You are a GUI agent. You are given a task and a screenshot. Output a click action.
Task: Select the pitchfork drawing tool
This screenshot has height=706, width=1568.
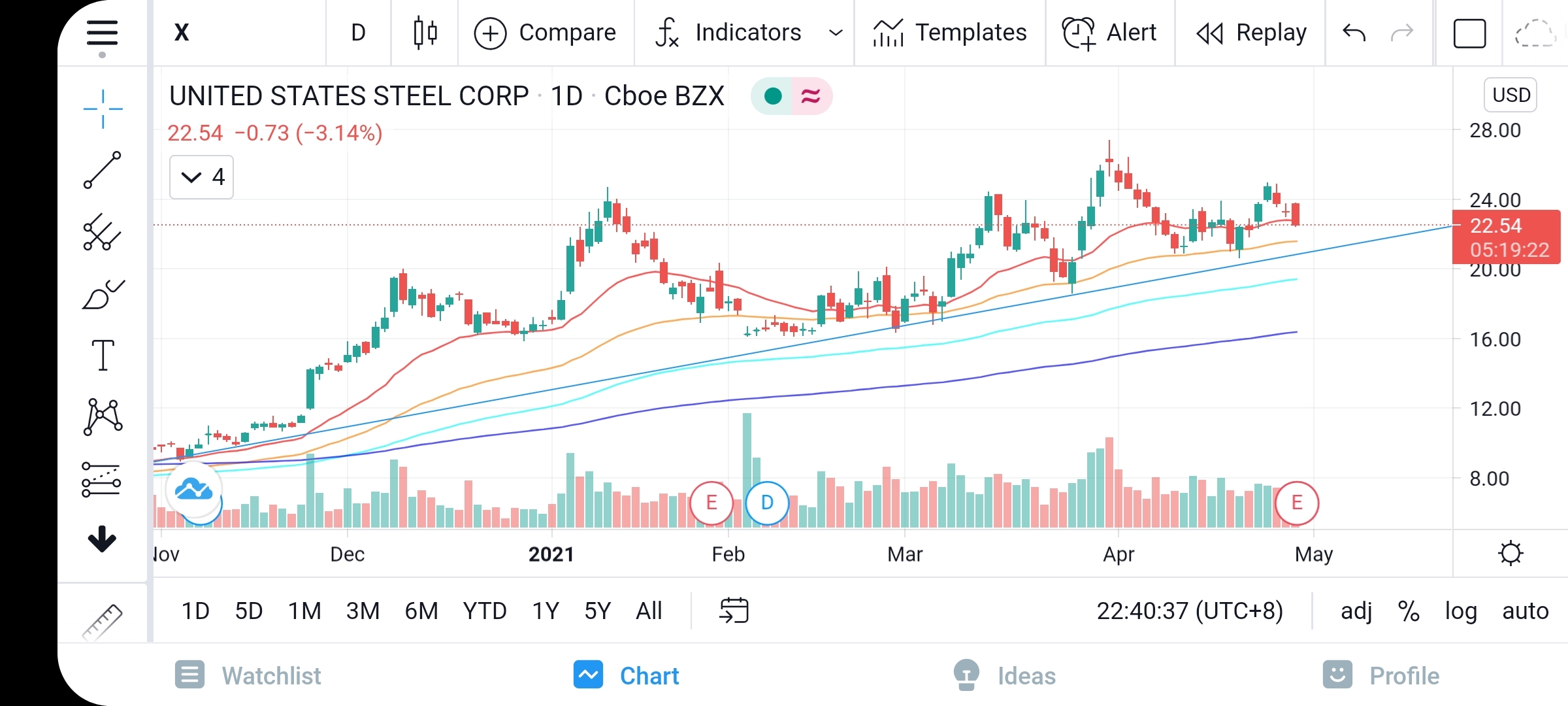coord(103,232)
